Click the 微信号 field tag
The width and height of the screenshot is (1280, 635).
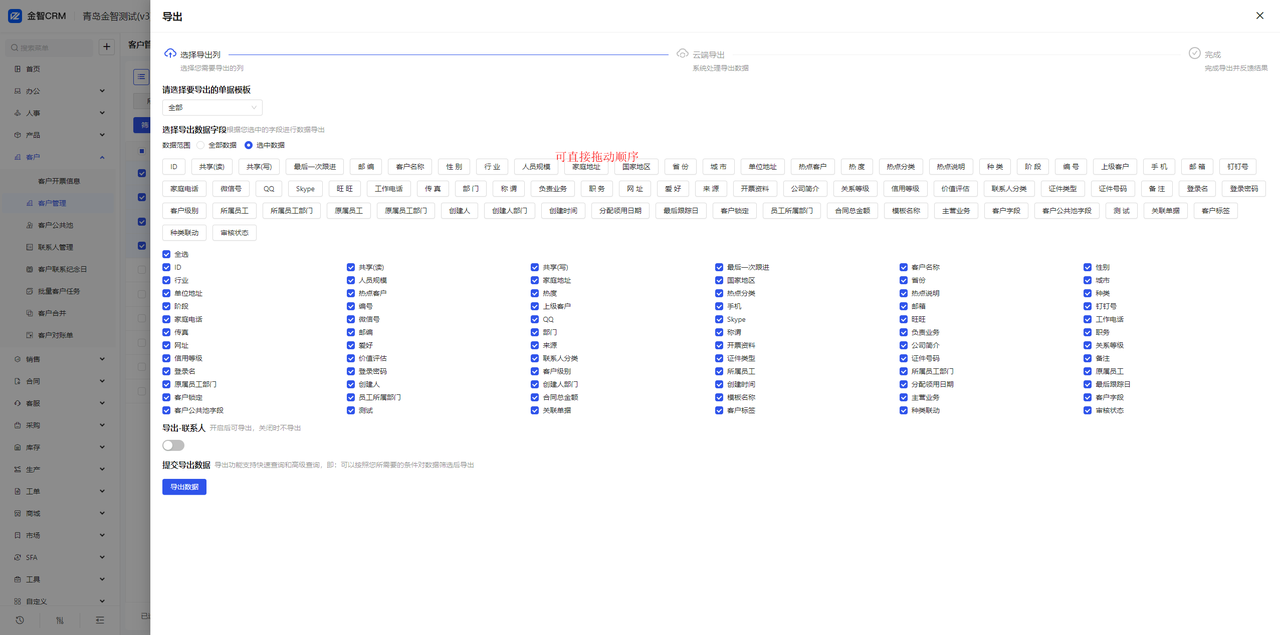pos(231,188)
